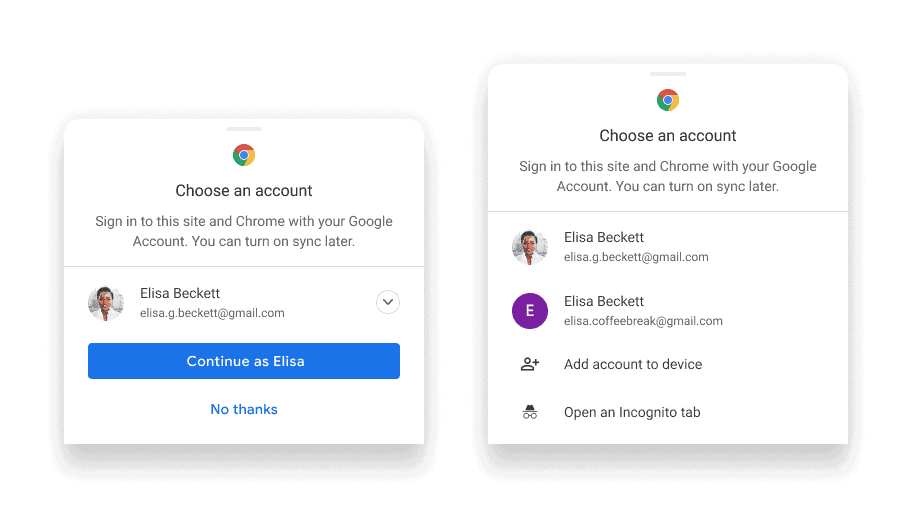Select elisa.coffeebreak@gmail.com account

(668, 311)
